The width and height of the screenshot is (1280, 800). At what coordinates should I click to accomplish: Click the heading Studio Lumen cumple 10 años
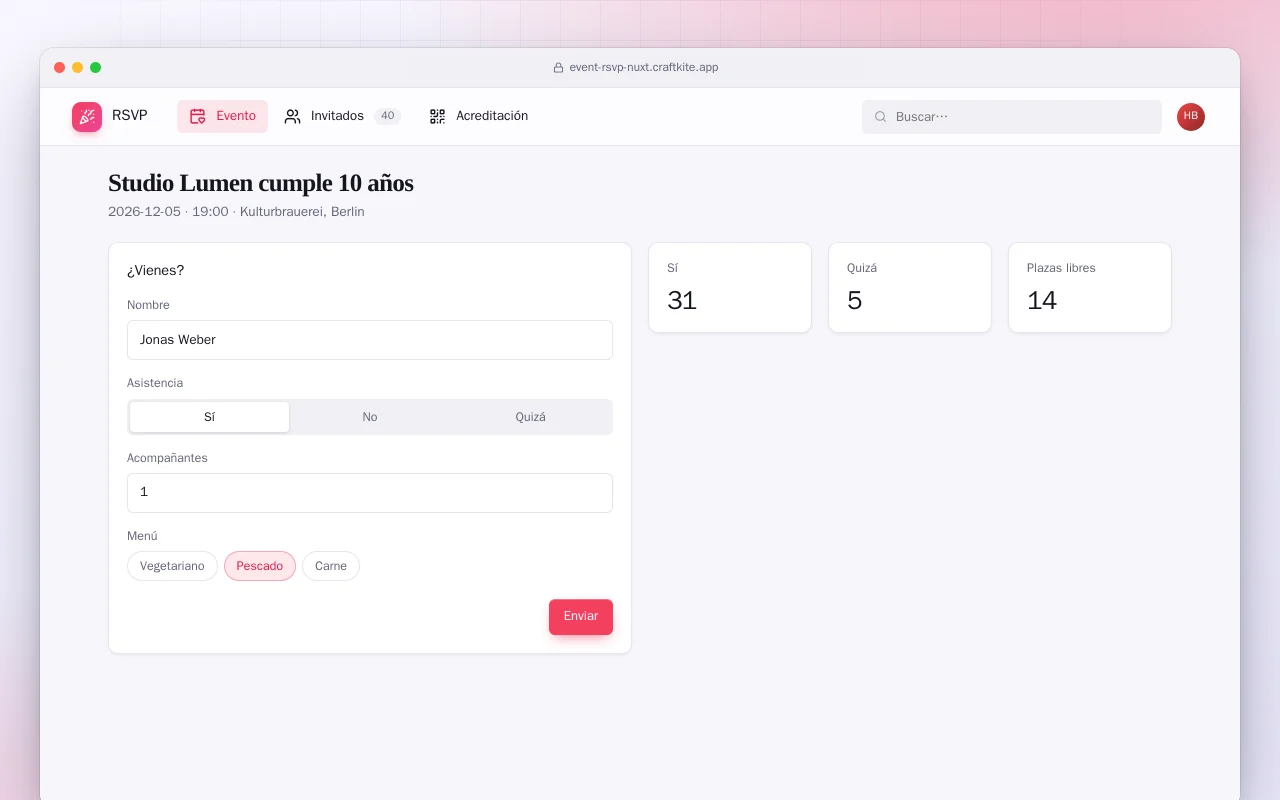pos(261,183)
